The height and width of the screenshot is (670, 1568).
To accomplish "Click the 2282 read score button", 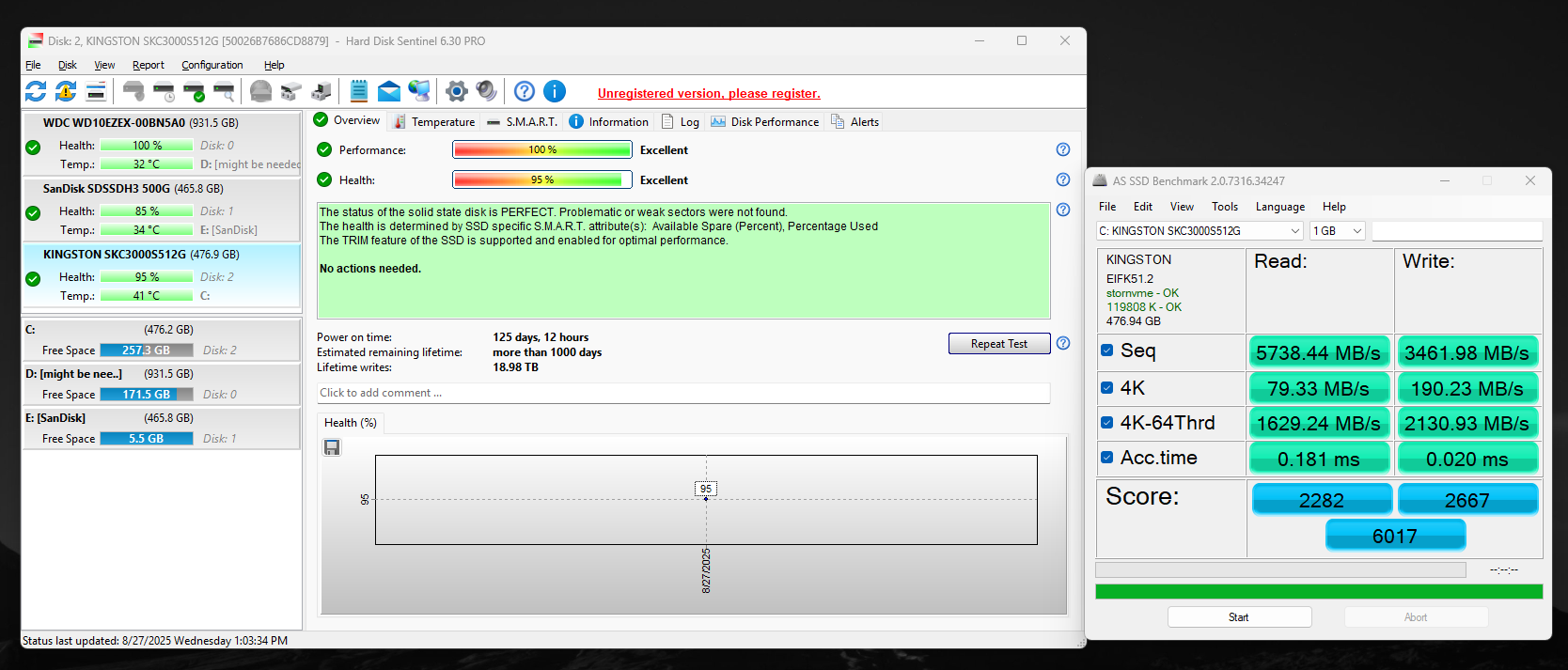I will point(1322,500).
